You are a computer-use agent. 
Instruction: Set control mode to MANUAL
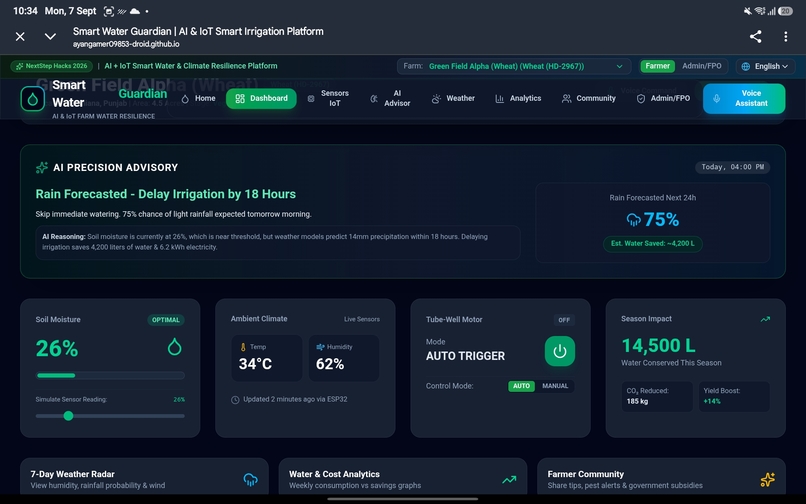pyautogui.click(x=555, y=386)
